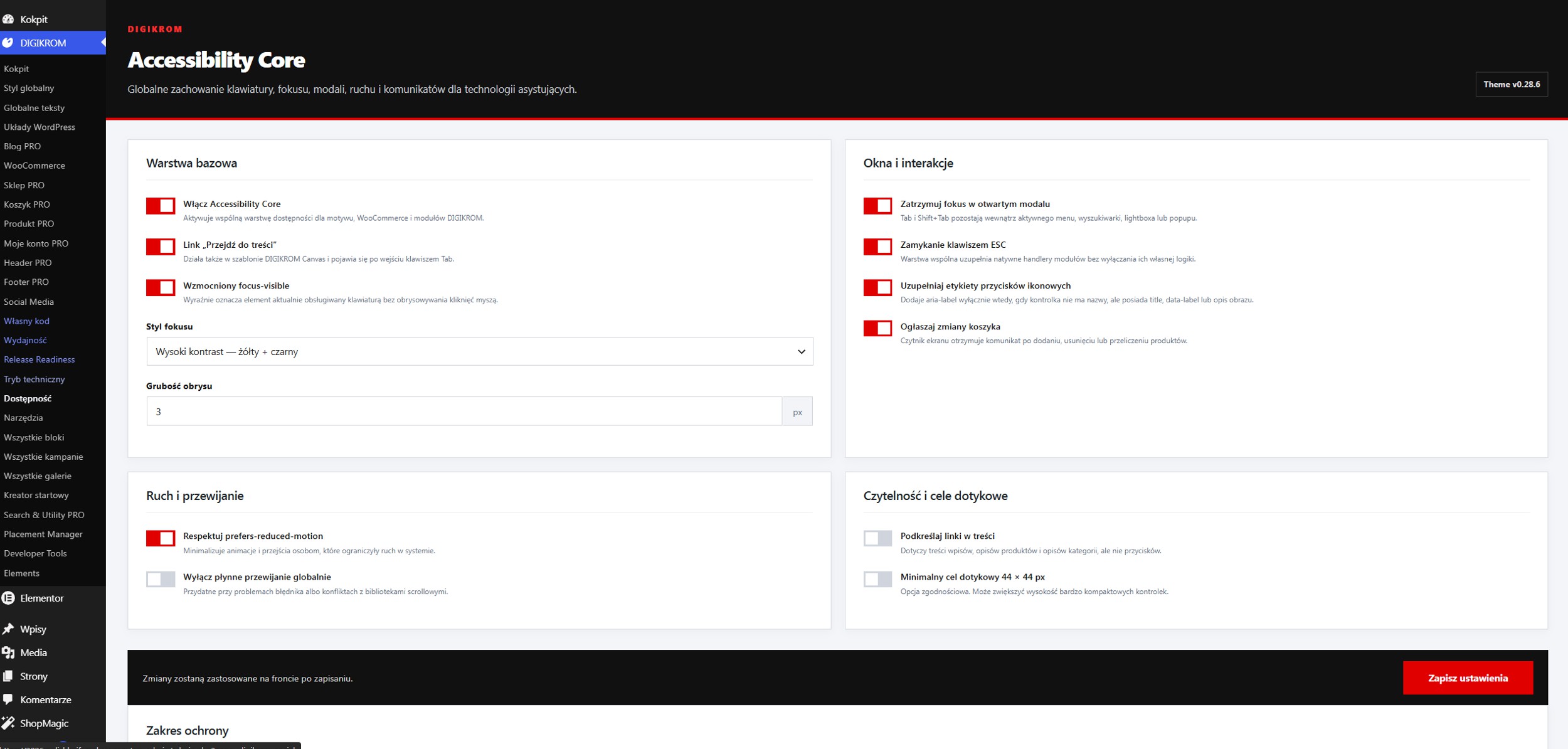Toggle Zamykanie klawiszem ESC switch
Screen dimensions: 1568x749
pos(877,247)
